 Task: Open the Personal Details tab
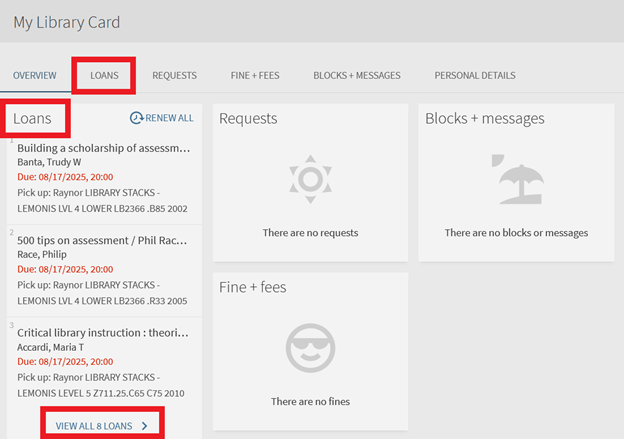(475, 75)
